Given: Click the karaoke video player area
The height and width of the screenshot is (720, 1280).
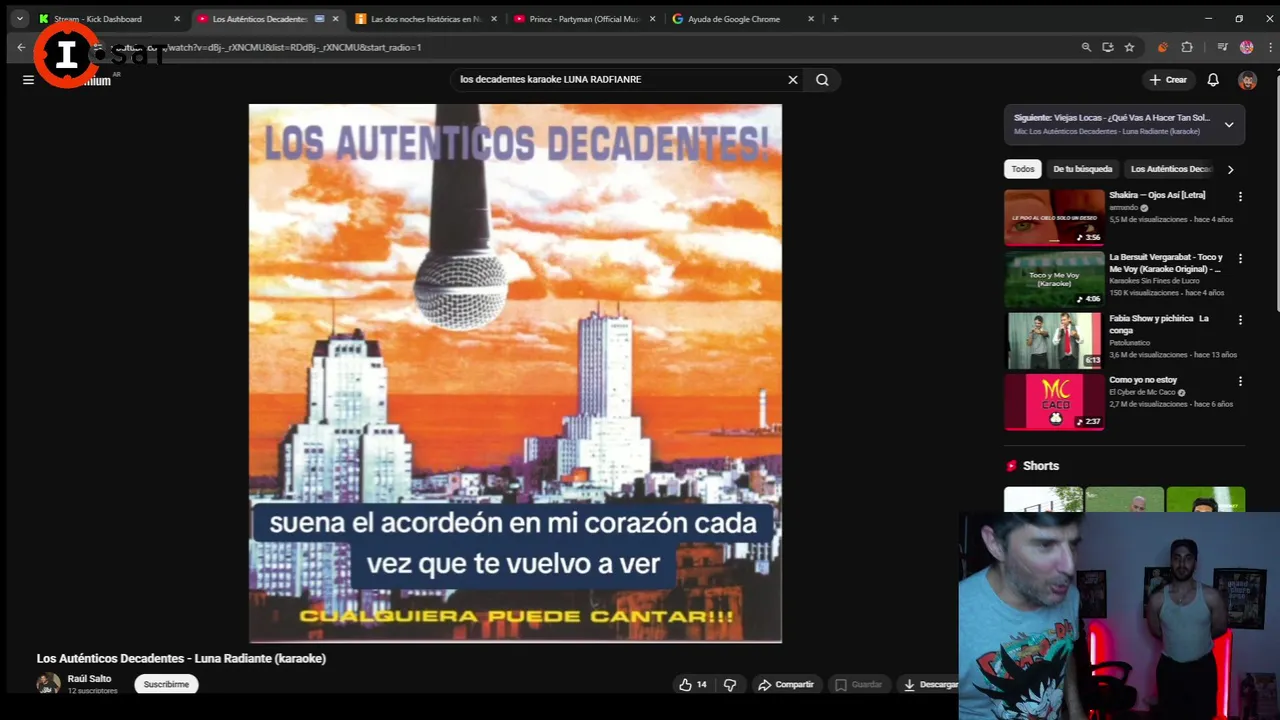Looking at the screenshot, I should pyautogui.click(x=515, y=373).
